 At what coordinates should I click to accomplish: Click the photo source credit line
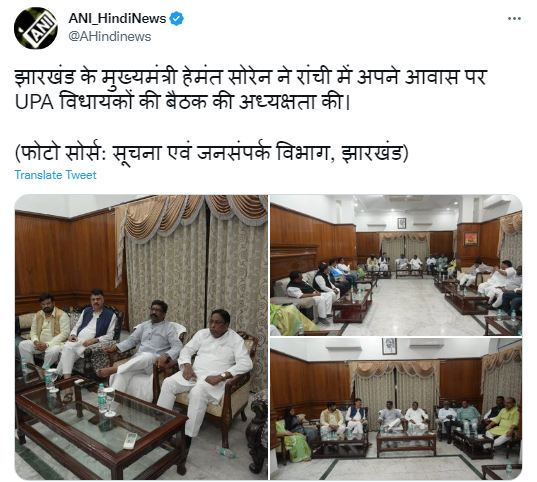(212, 151)
